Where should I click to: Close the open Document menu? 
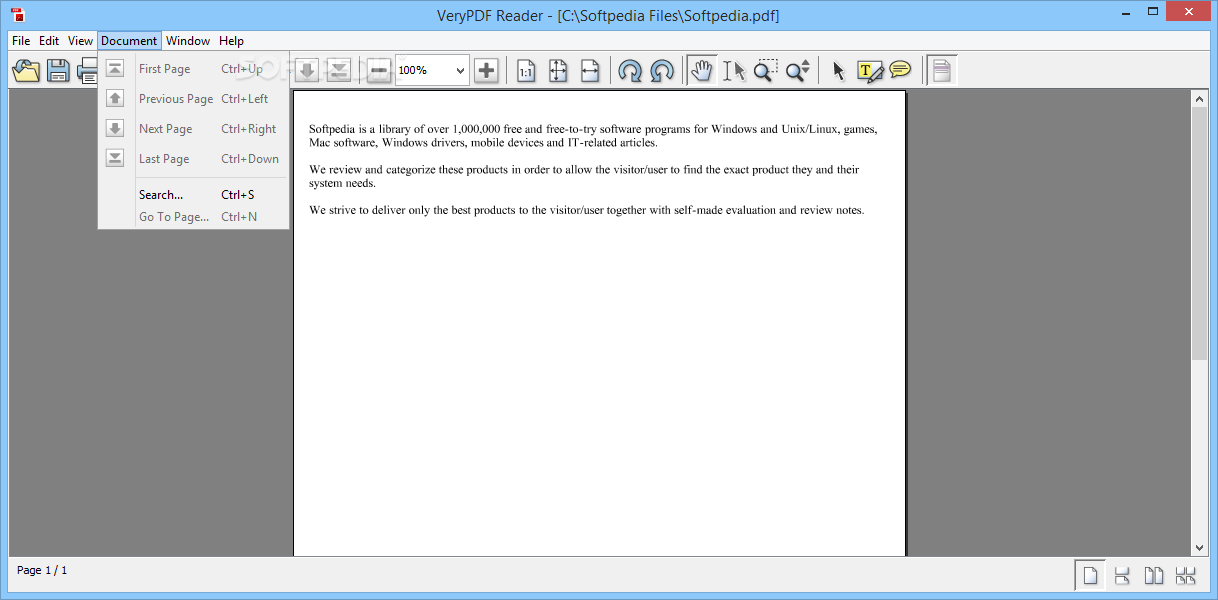[x=129, y=41]
